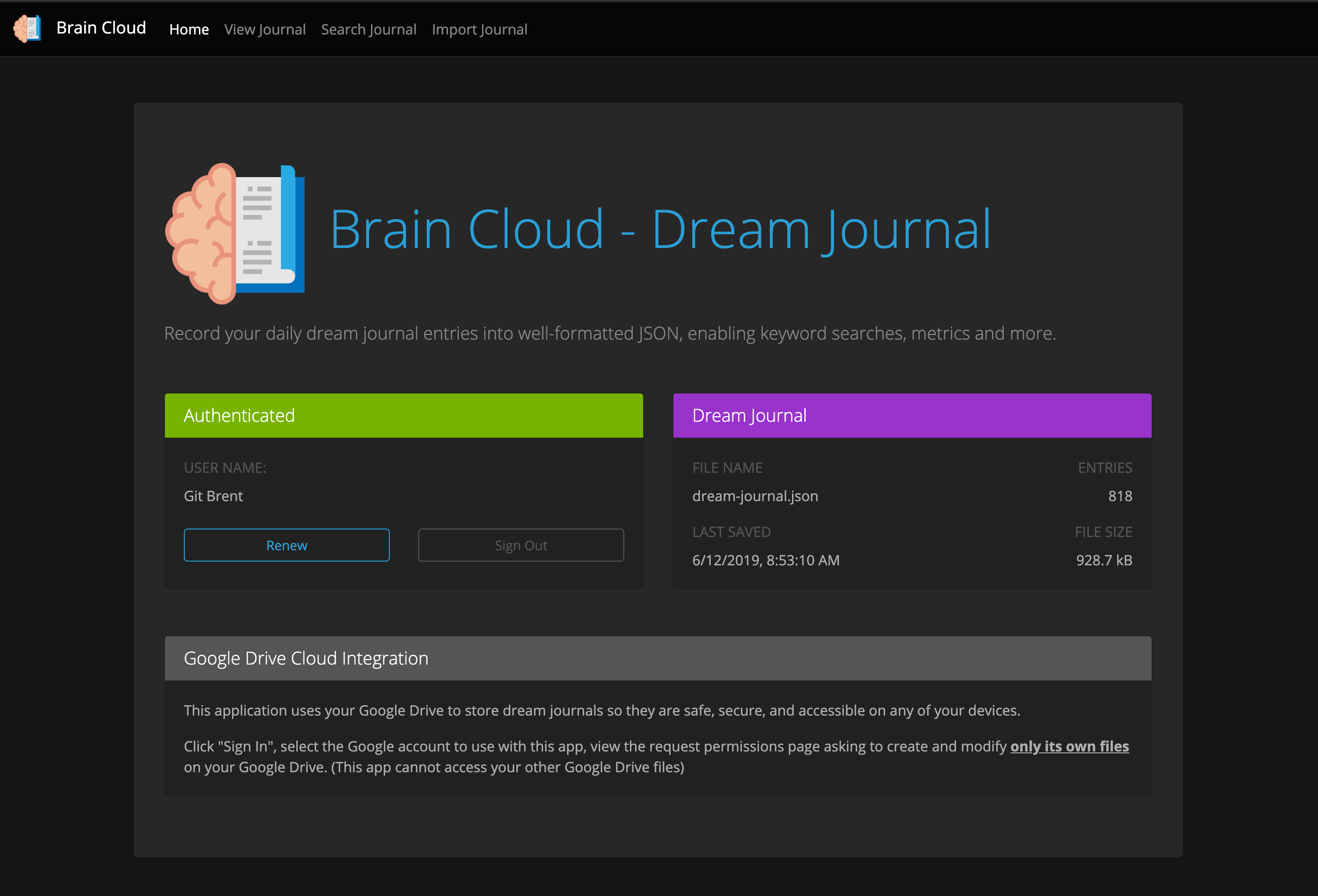Viewport: 1318px width, 896px height.
Task: Click the Renew button
Action: [286, 545]
